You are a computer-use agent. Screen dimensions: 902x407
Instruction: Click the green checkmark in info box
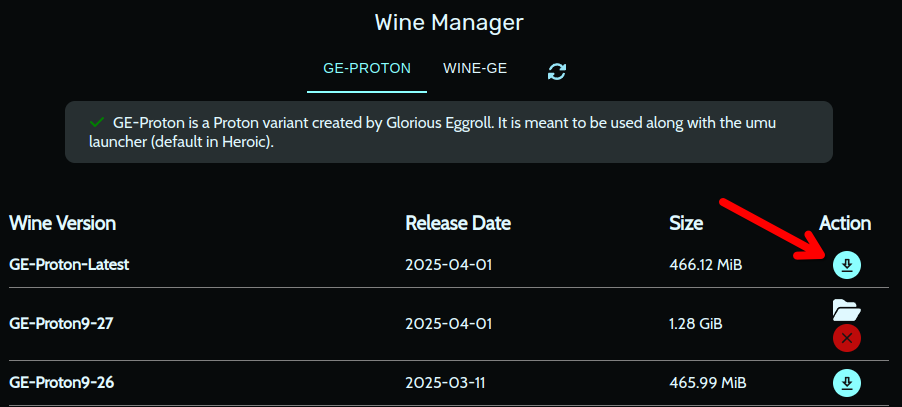(97, 122)
